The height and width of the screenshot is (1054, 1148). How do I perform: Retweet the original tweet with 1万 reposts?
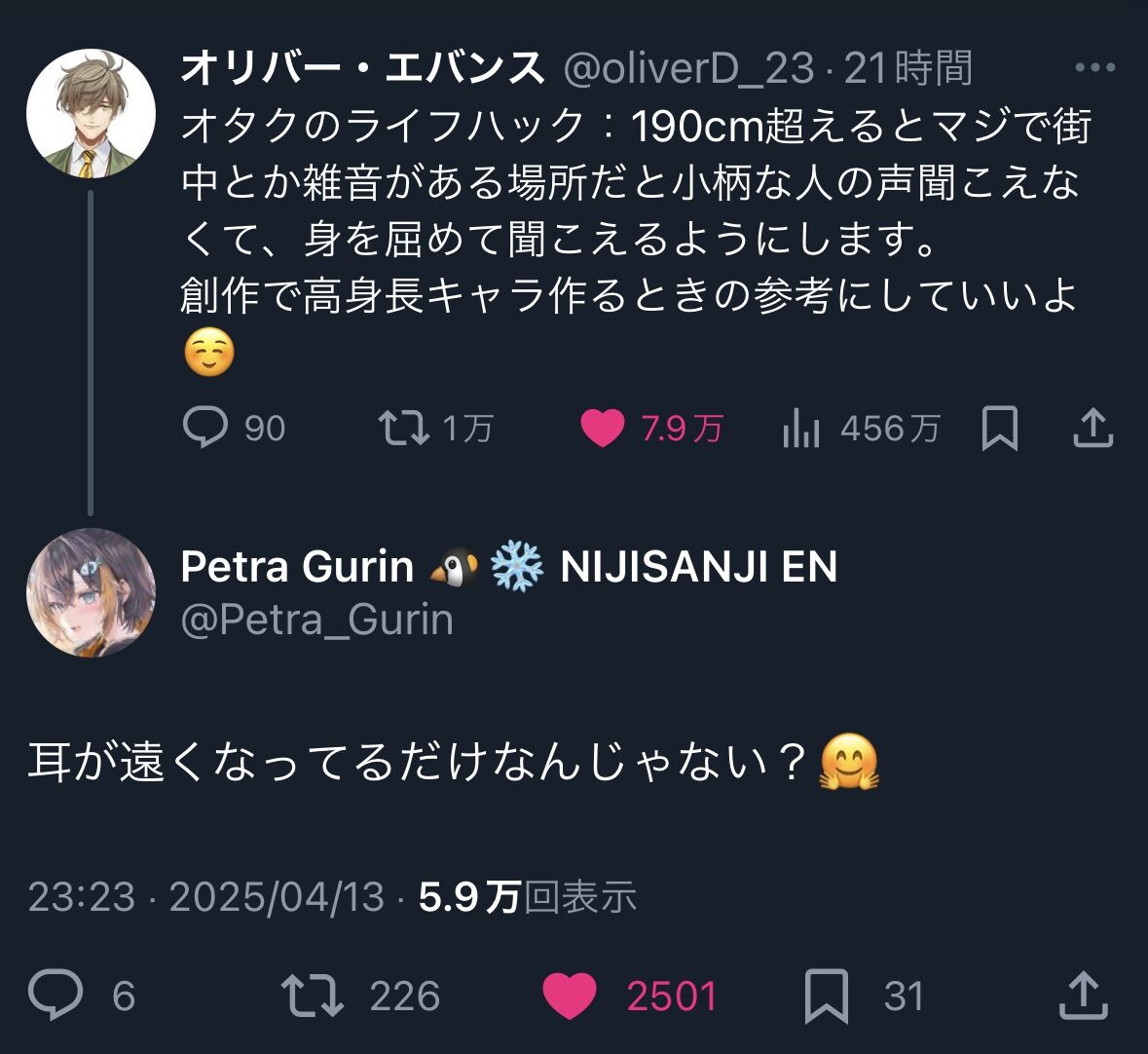coord(404,428)
